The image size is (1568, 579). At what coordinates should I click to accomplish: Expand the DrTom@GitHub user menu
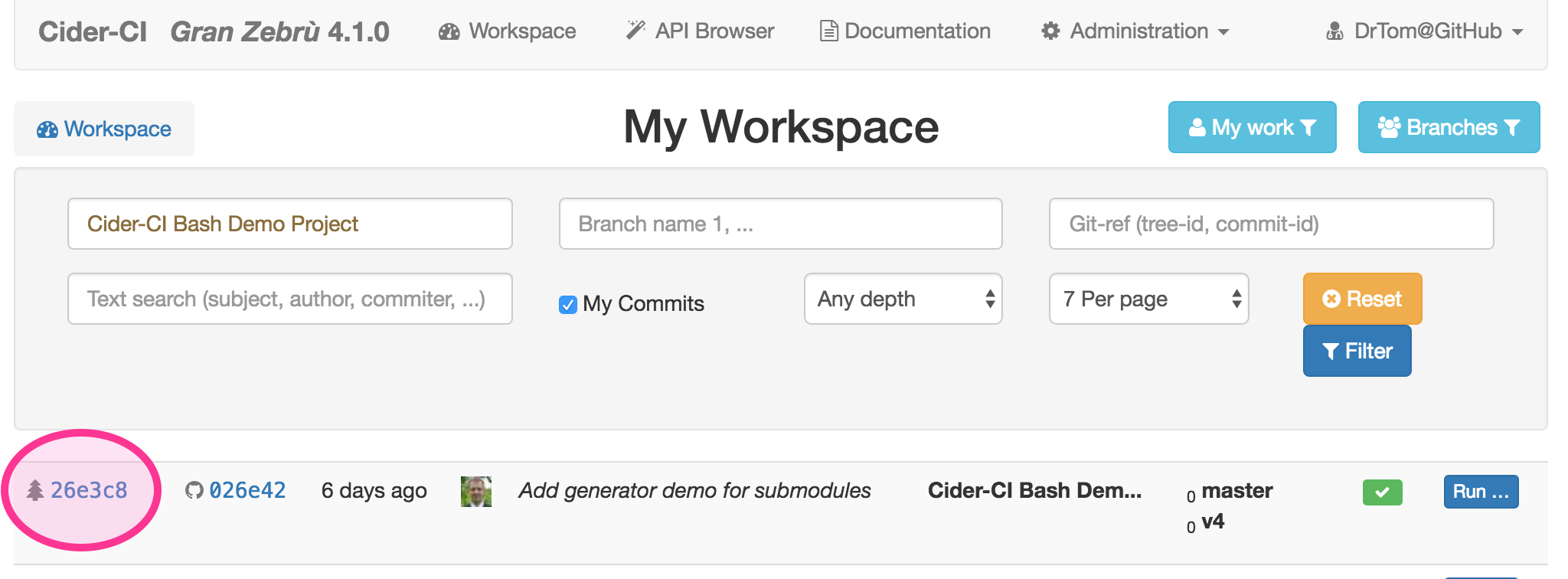pos(1425,31)
